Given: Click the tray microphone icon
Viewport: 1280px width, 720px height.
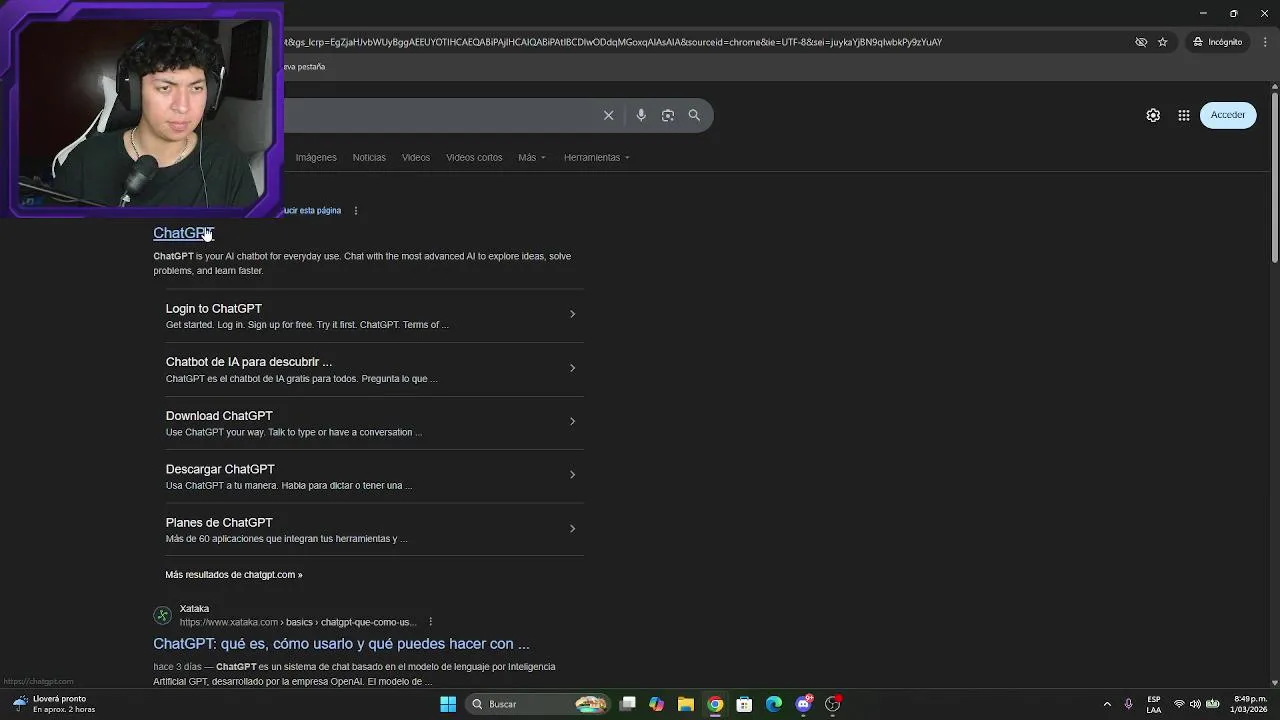Looking at the screenshot, I should tap(1128, 704).
